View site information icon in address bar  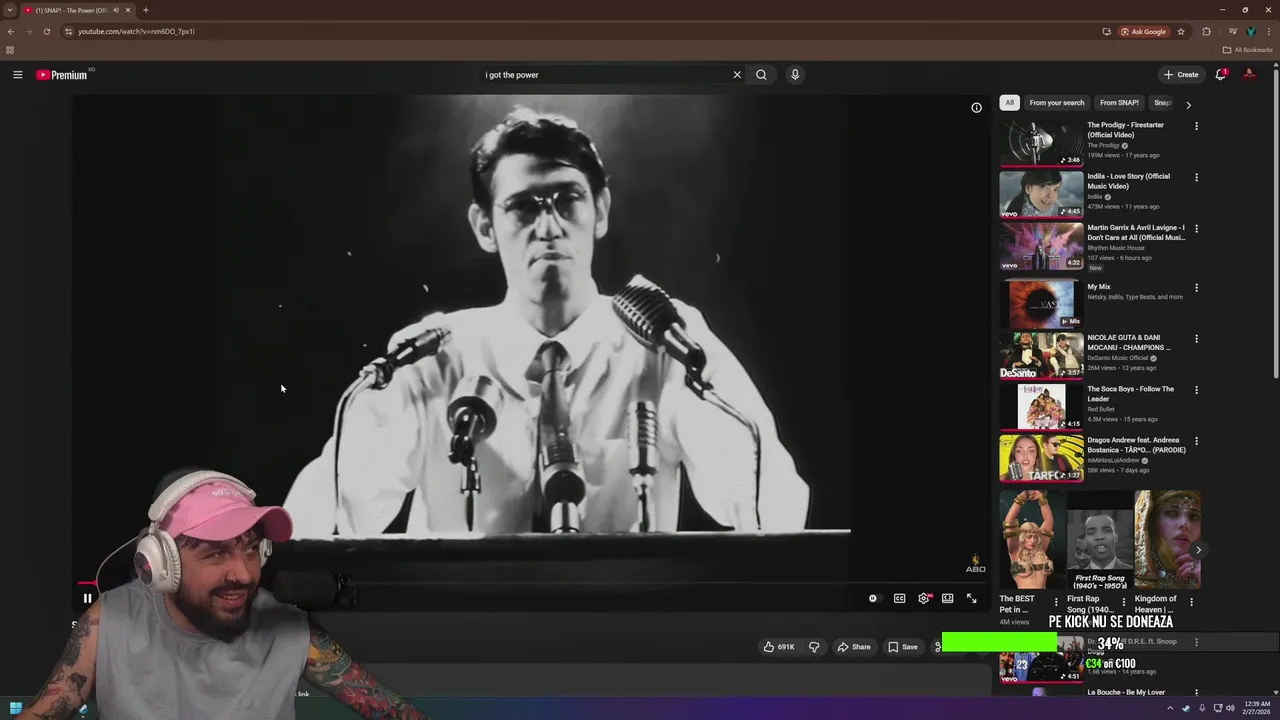pos(68,31)
